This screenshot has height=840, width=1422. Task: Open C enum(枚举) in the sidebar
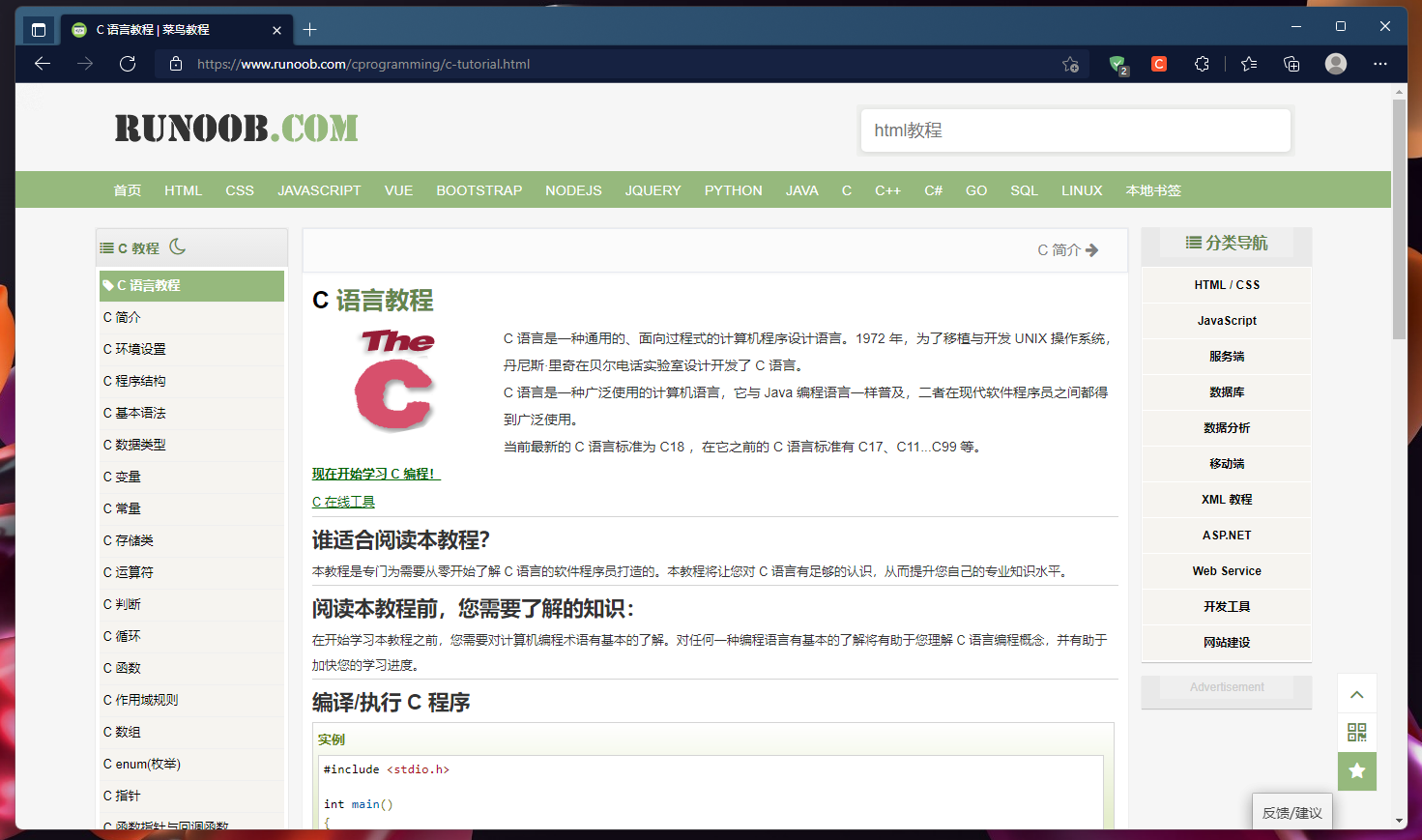[x=191, y=764]
